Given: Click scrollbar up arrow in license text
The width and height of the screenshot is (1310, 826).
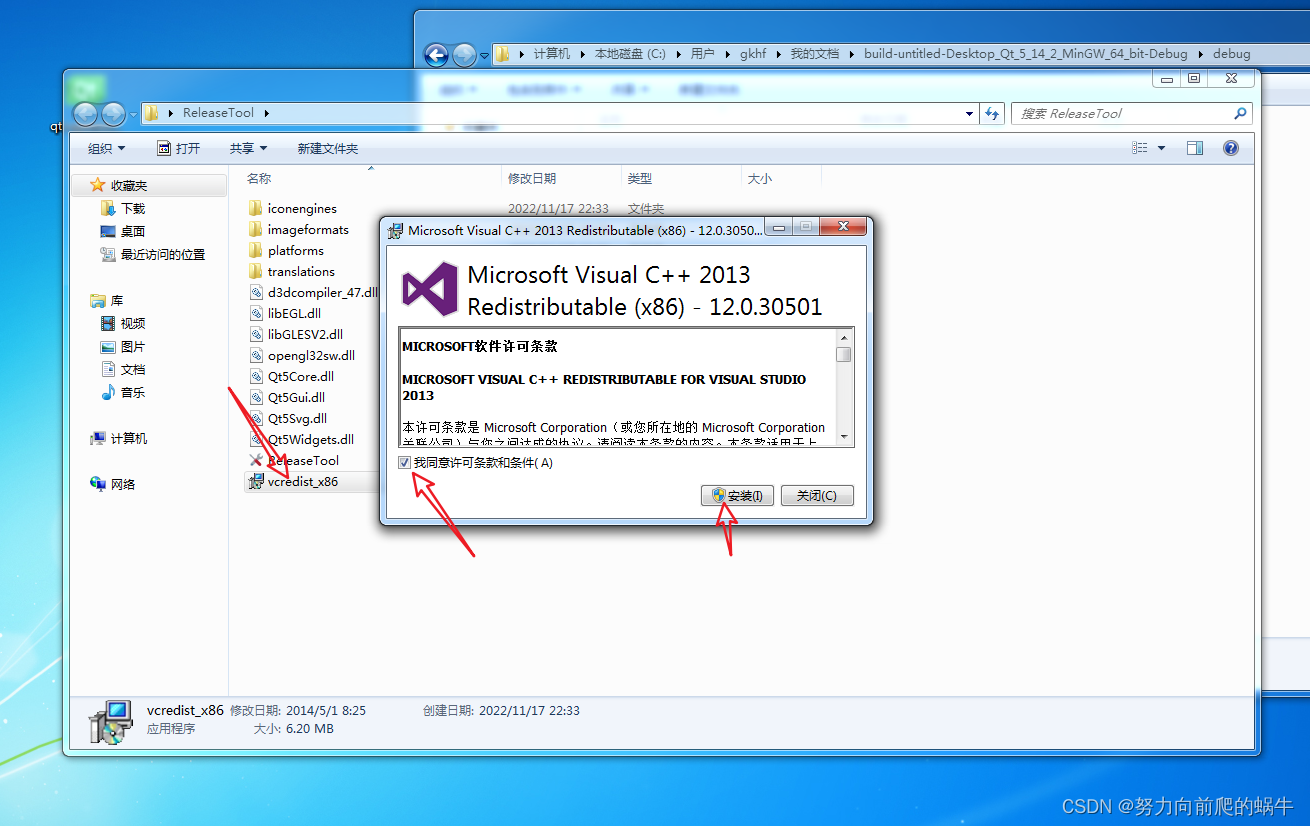Looking at the screenshot, I should coord(844,337).
